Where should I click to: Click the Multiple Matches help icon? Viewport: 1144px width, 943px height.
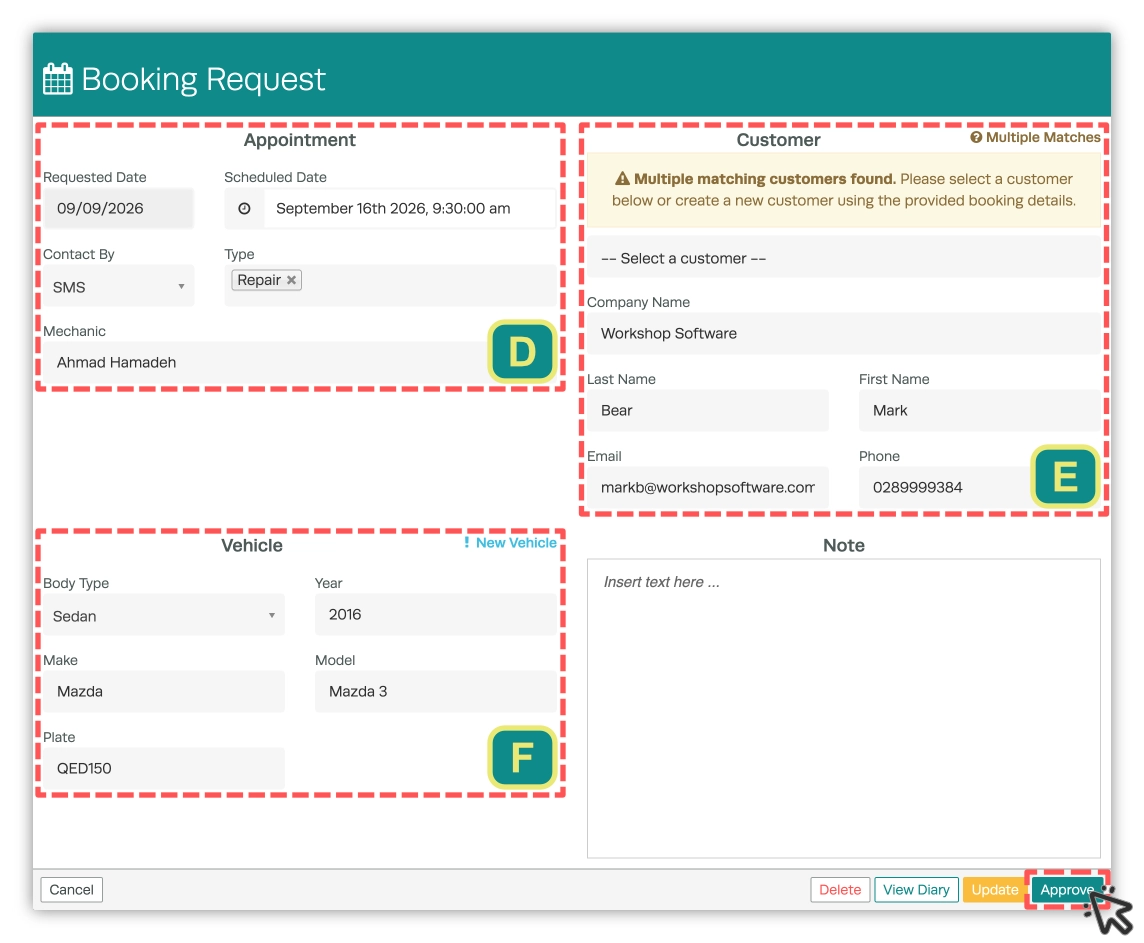[975, 137]
